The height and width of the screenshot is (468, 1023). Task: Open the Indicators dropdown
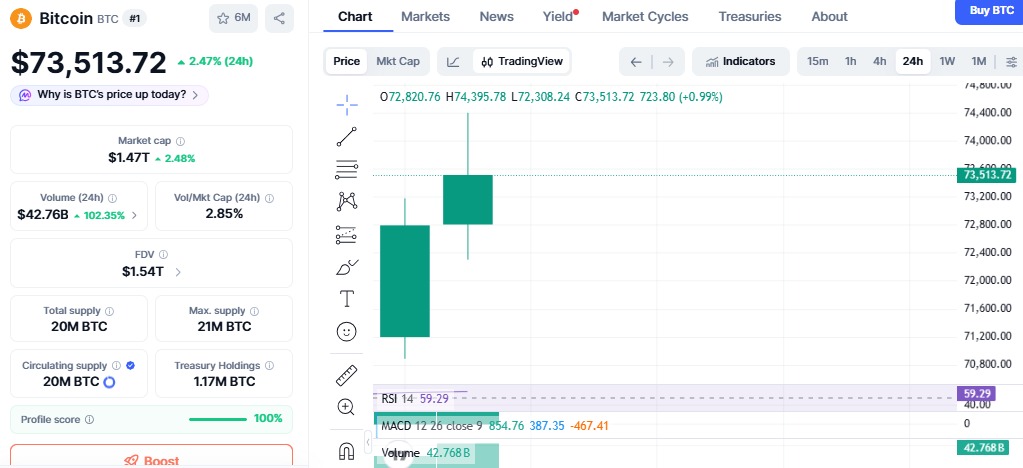(x=740, y=61)
